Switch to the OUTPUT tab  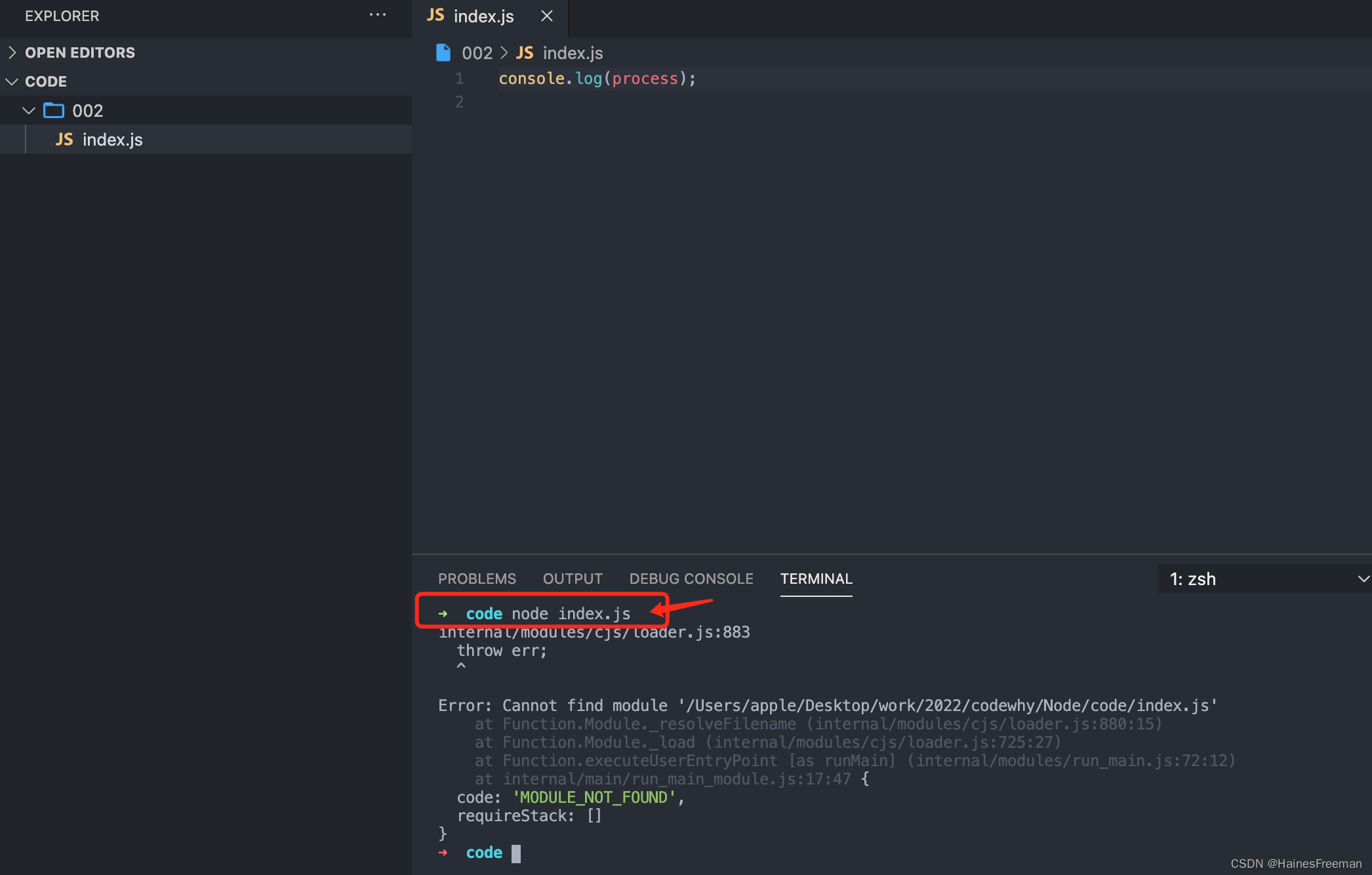[x=572, y=579]
